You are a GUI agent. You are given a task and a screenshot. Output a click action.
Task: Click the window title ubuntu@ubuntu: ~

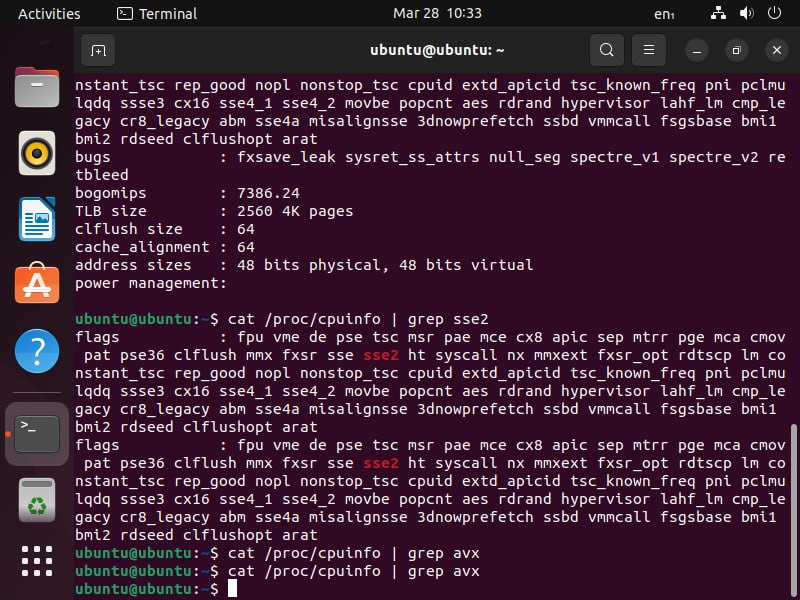point(437,50)
